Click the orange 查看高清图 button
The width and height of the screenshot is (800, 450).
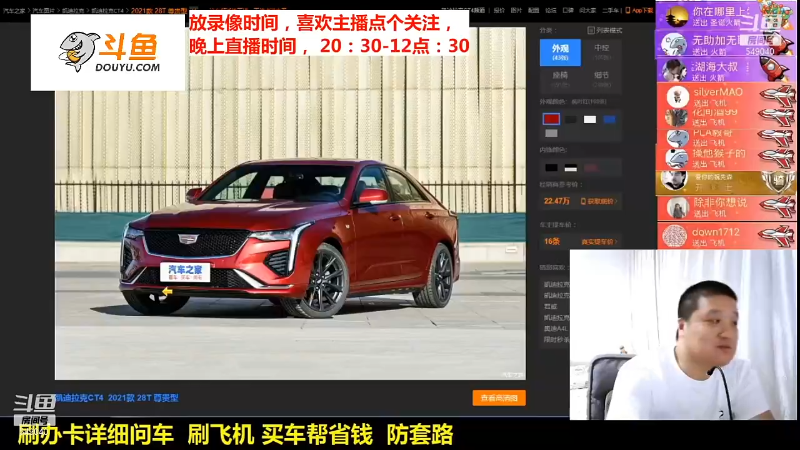[499, 398]
